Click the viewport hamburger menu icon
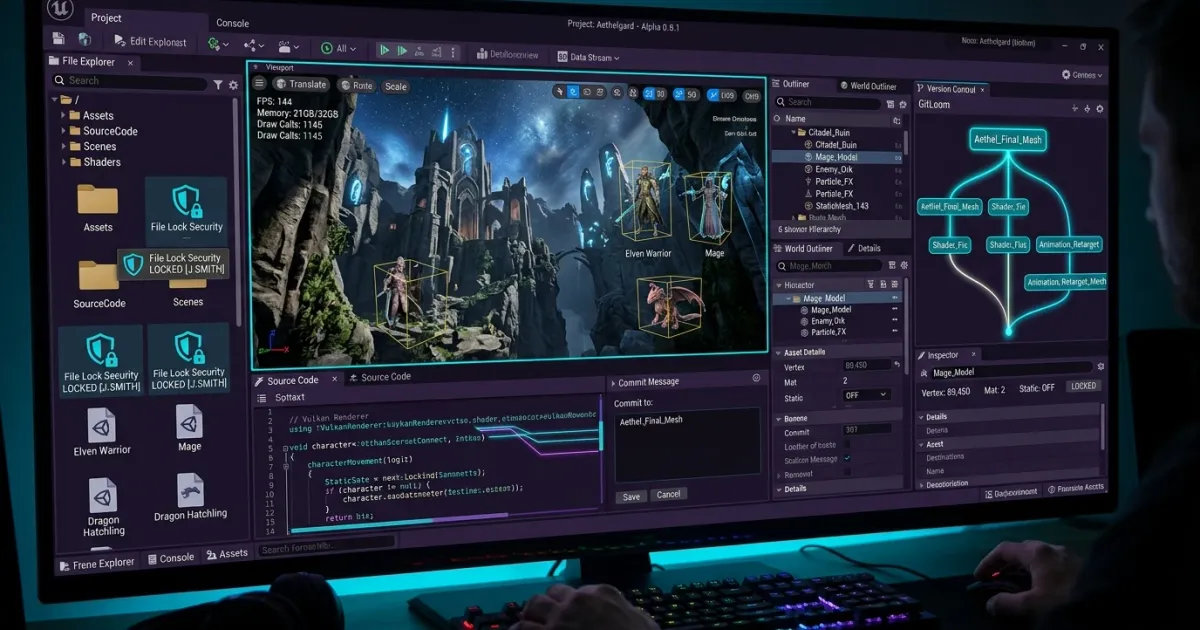The width and height of the screenshot is (1200, 630). pos(260,84)
